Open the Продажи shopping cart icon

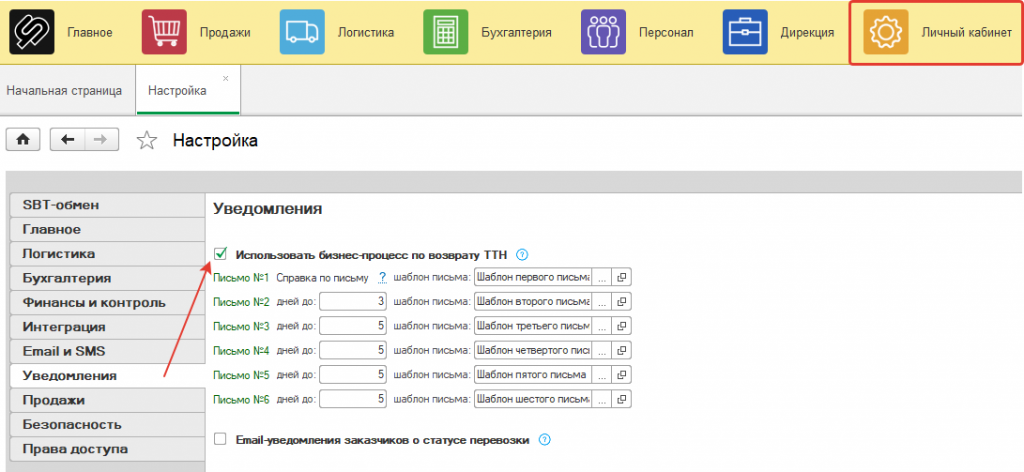tap(164, 32)
